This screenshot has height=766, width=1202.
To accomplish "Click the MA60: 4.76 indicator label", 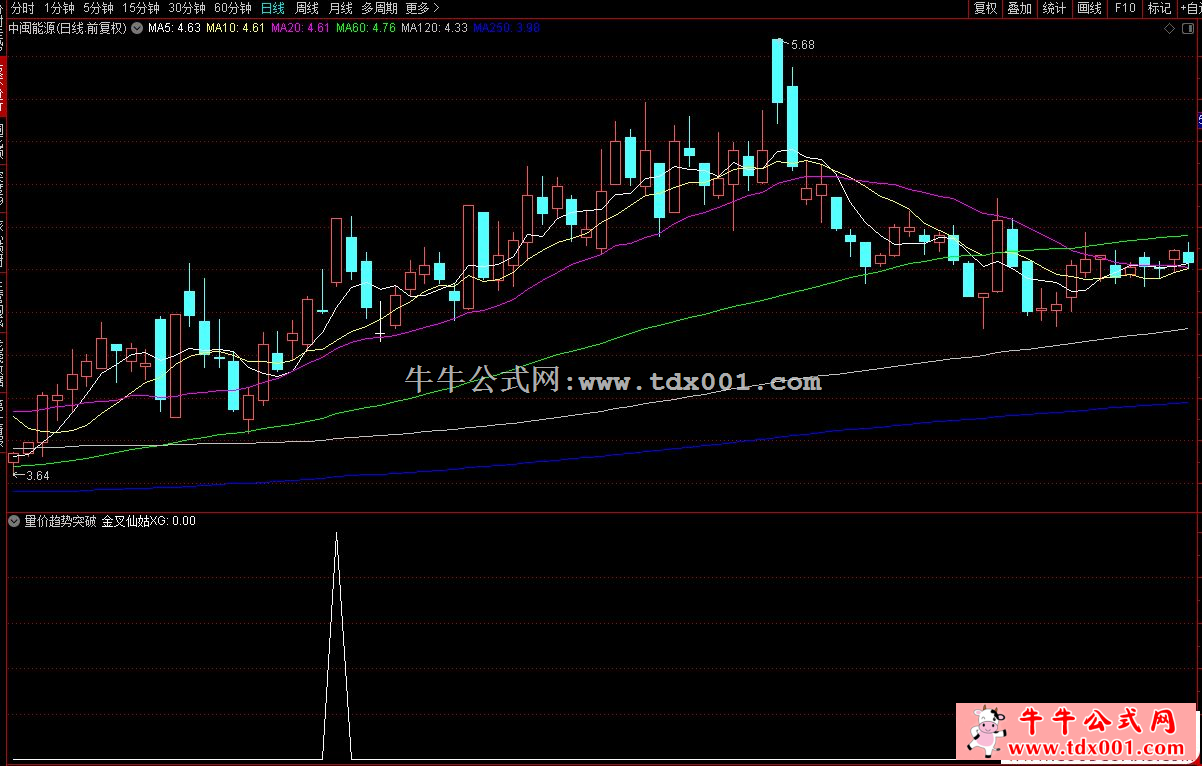I will click(365, 28).
